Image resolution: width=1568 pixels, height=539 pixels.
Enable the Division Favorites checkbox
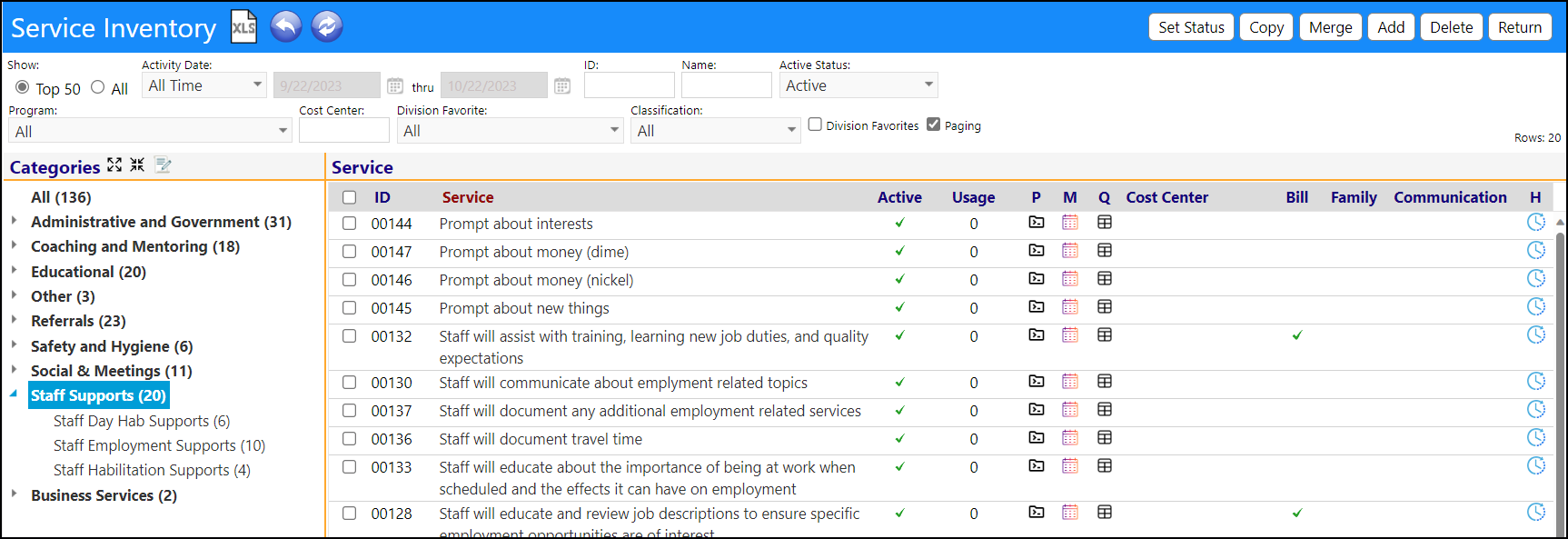click(815, 125)
